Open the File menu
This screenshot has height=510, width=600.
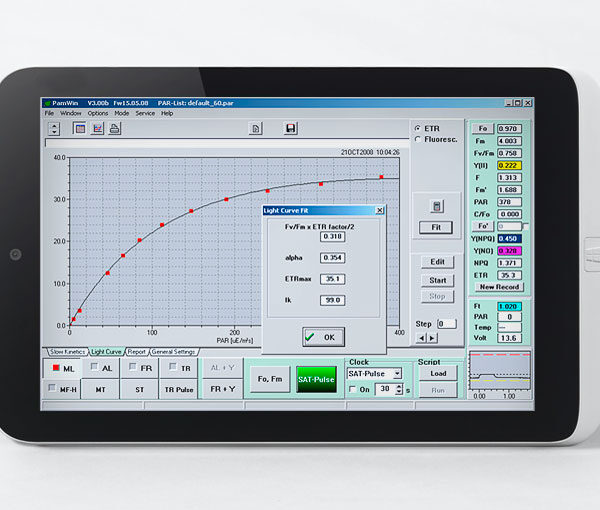pyautogui.click(x=49, y=113)
